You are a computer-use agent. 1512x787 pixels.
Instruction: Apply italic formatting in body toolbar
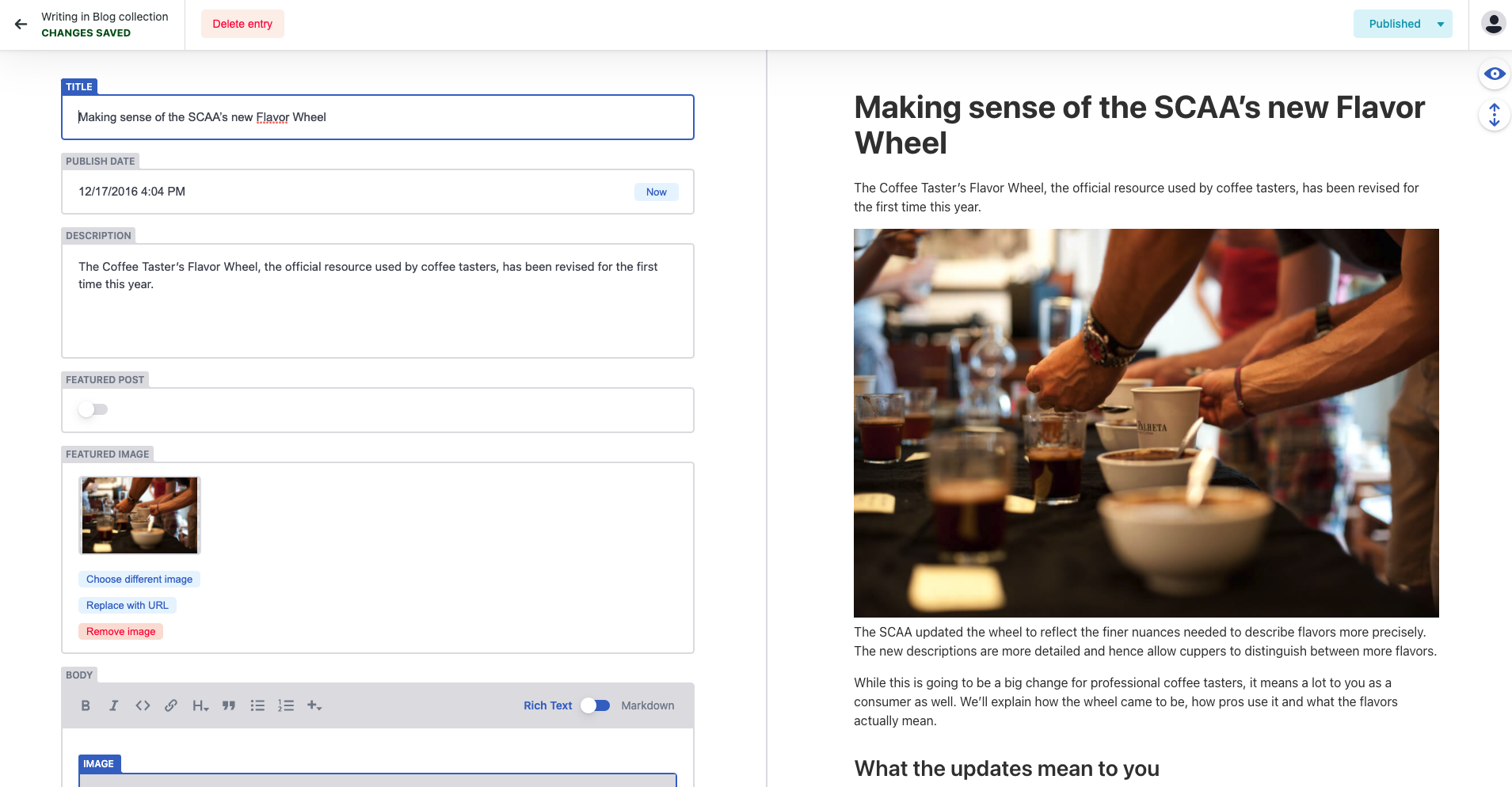[x=114, y=705]
